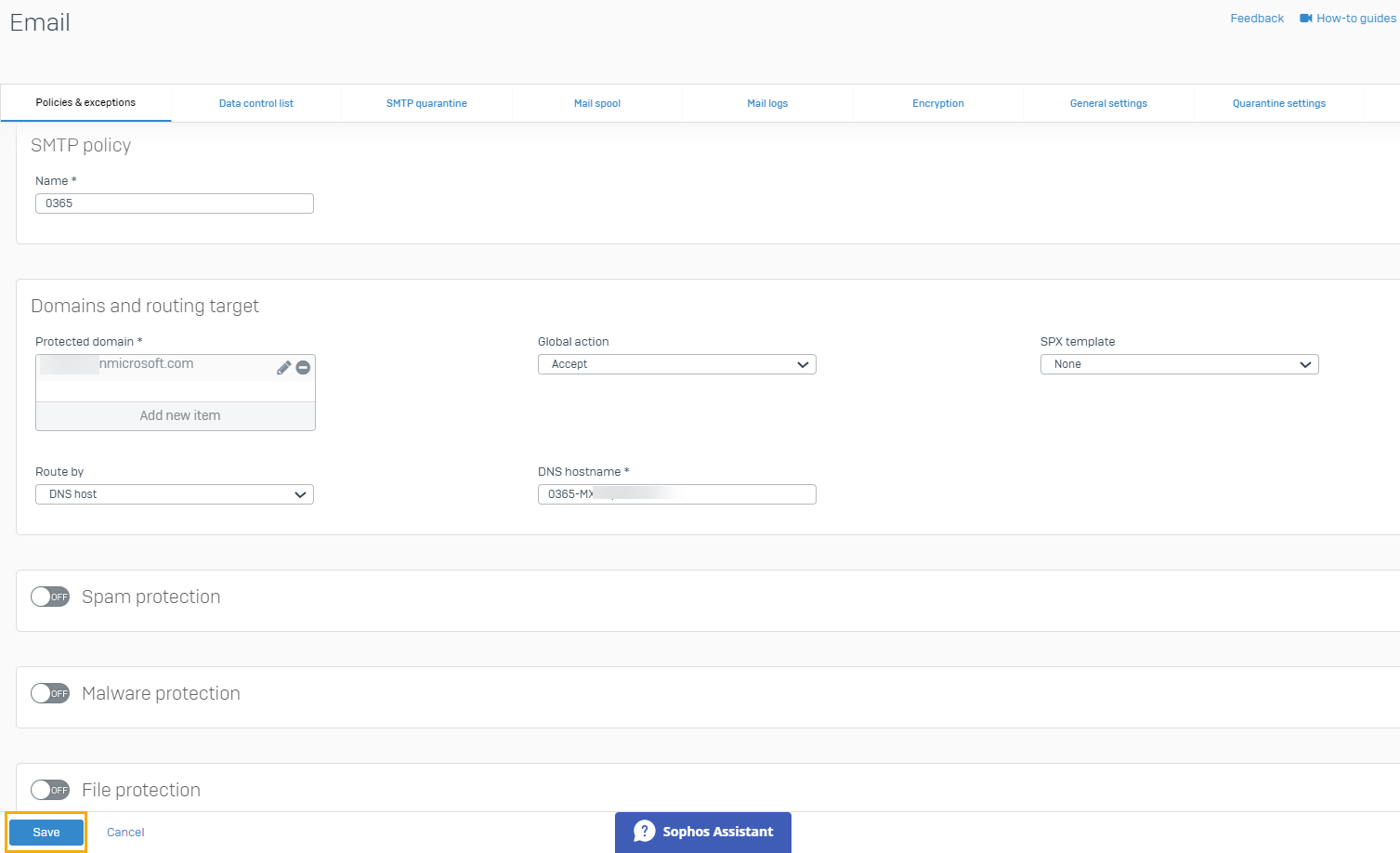1400x853 pixels.
Task: Switch to the Data control list tab
Action: point(255,103)
